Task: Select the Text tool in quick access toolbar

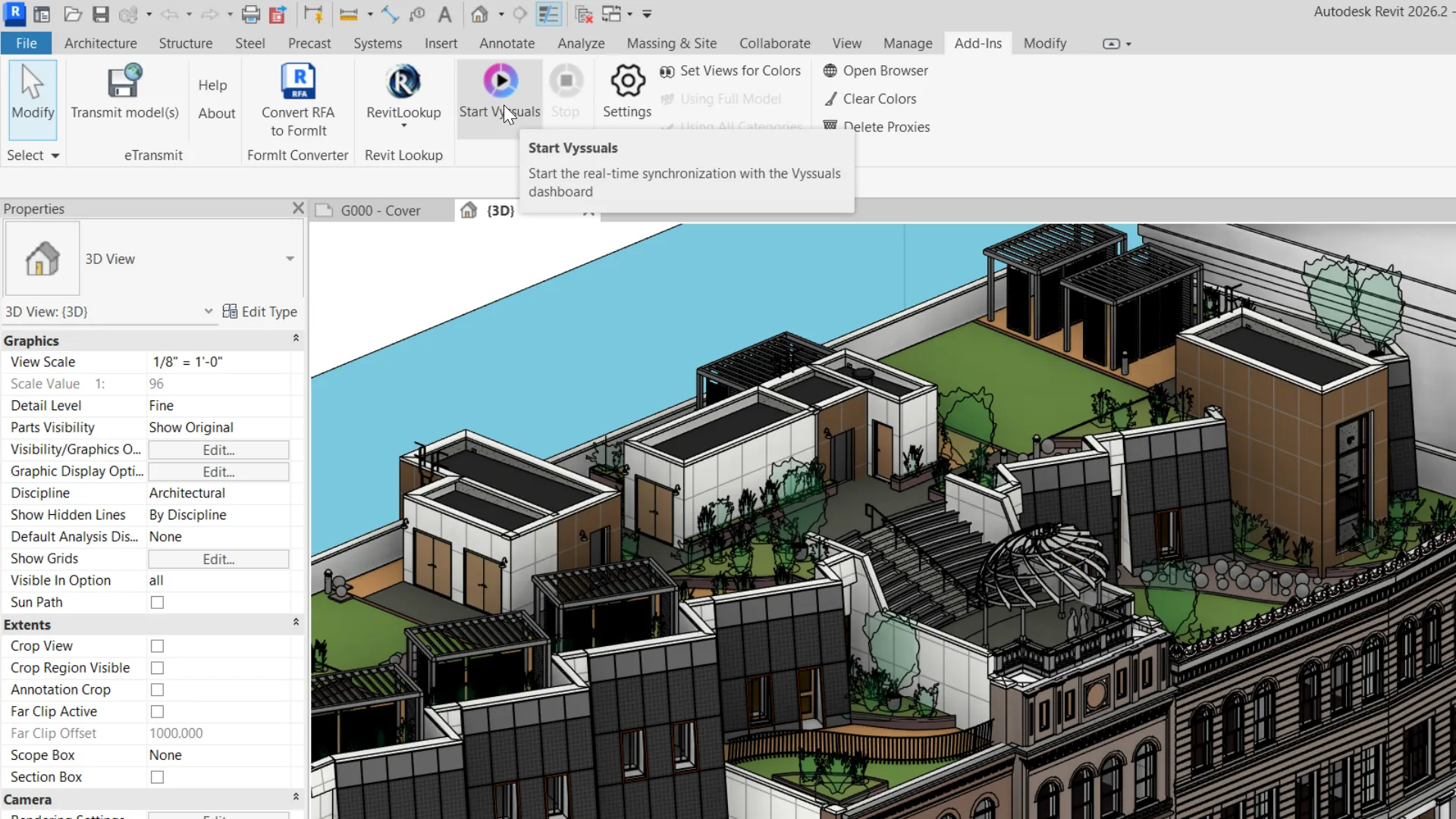Action: click(x=445, y=14)
